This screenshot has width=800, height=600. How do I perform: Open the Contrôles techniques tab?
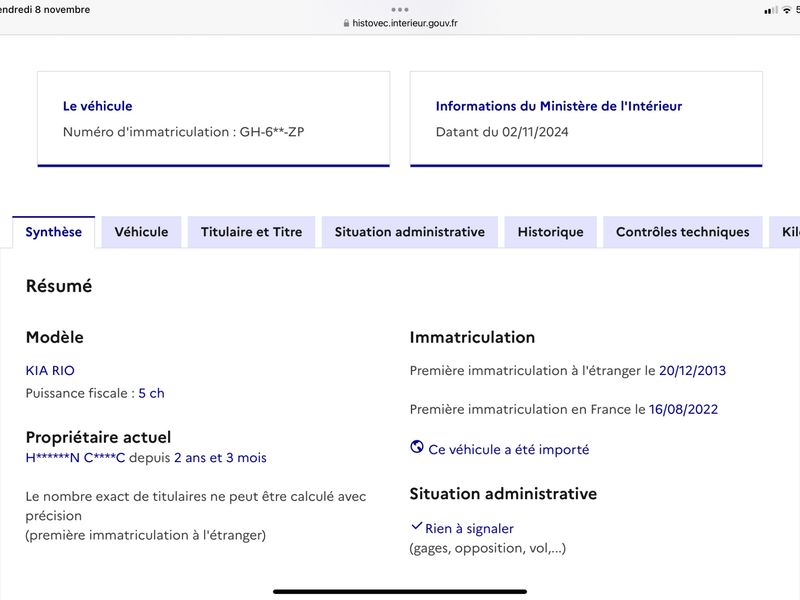pos(683,232)
